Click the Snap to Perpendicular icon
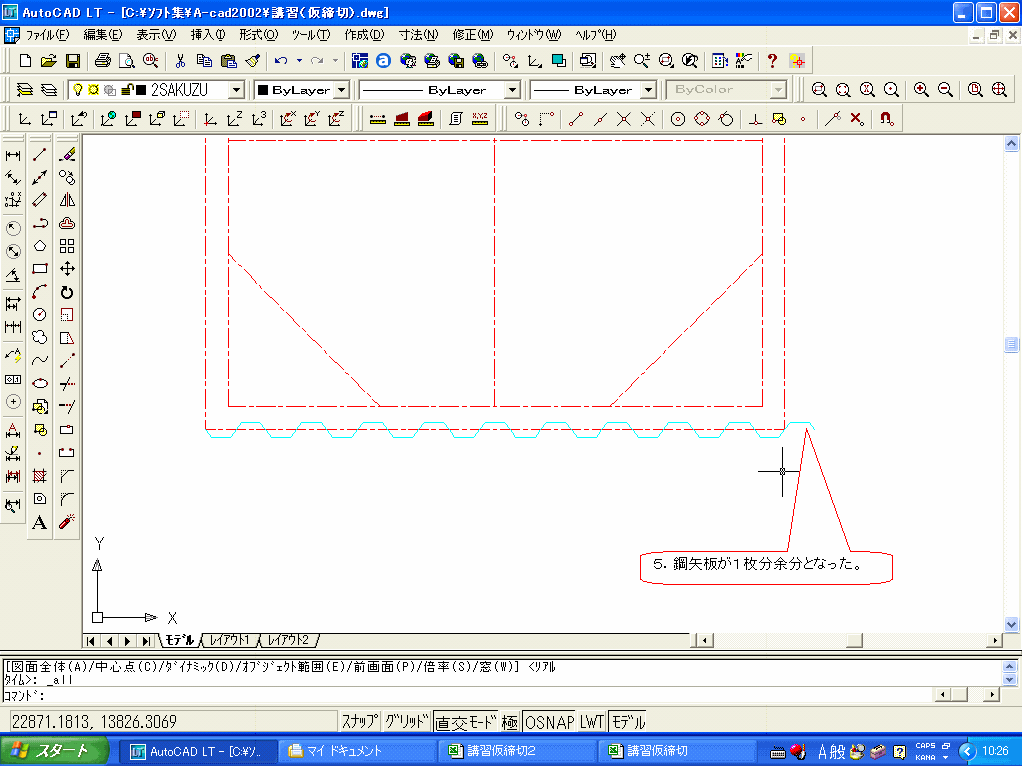1023x767 pixels. [x=754, y=119]
